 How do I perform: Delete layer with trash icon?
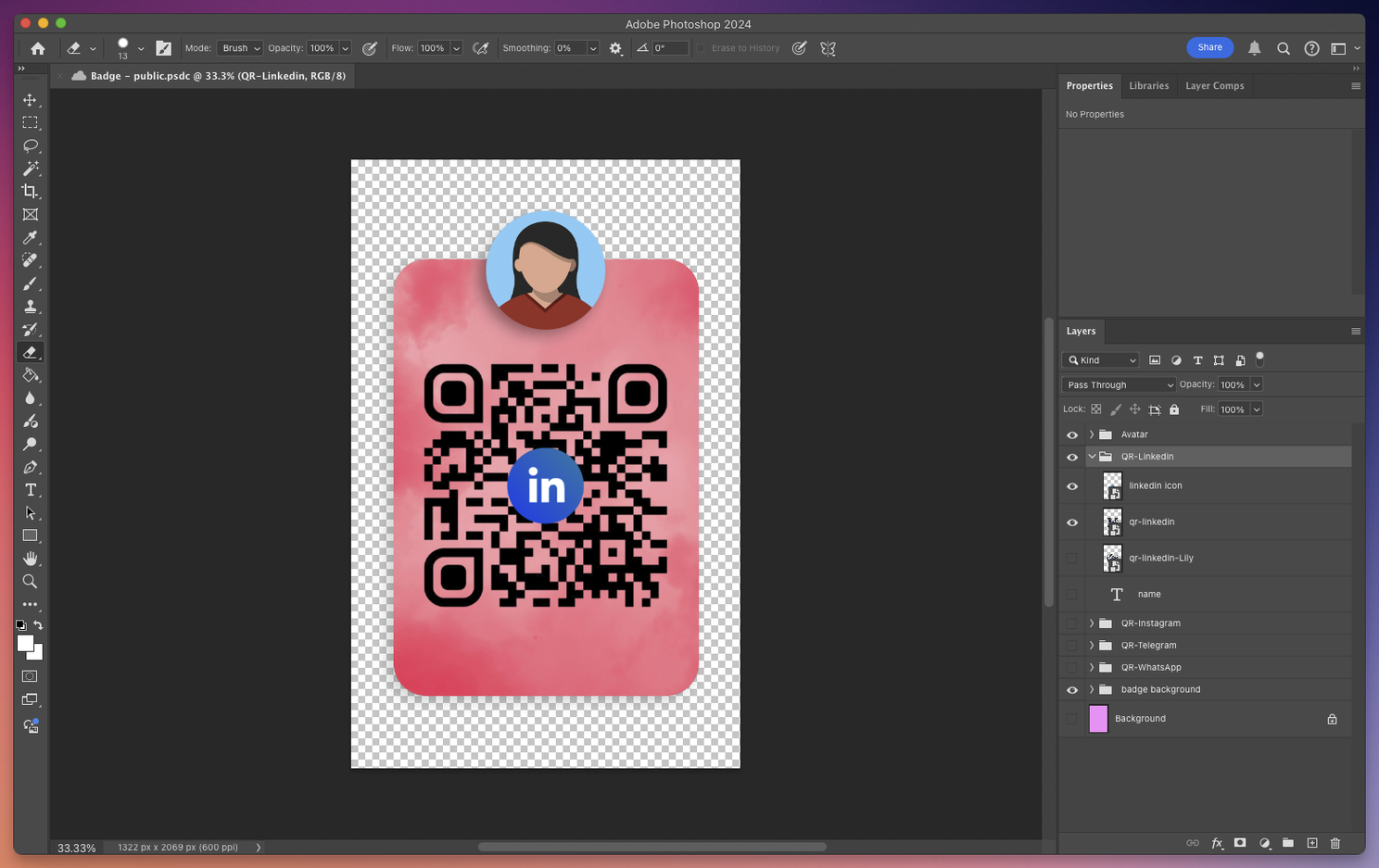[1335, 843]
